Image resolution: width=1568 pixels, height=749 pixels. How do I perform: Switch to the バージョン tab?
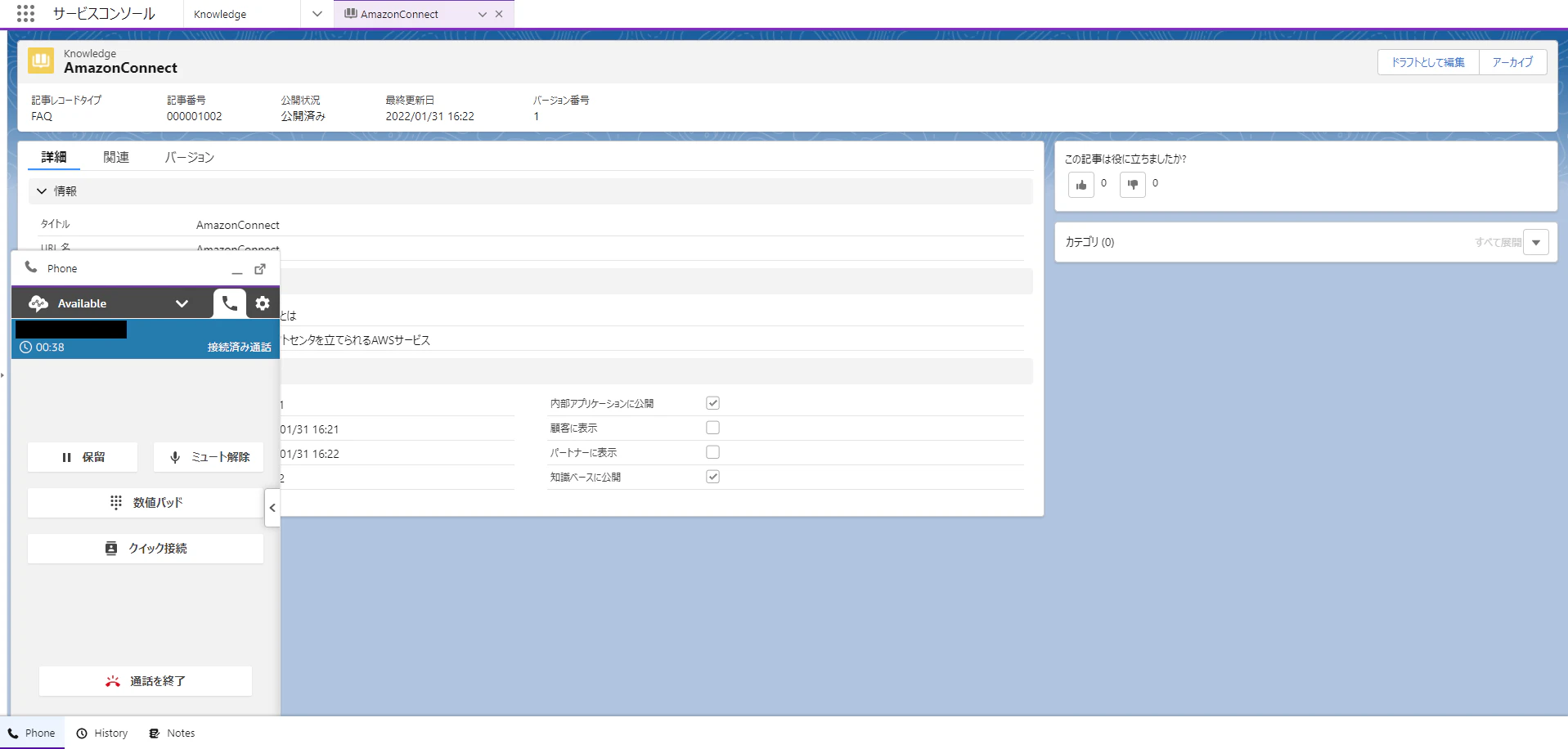pos(190,157)
